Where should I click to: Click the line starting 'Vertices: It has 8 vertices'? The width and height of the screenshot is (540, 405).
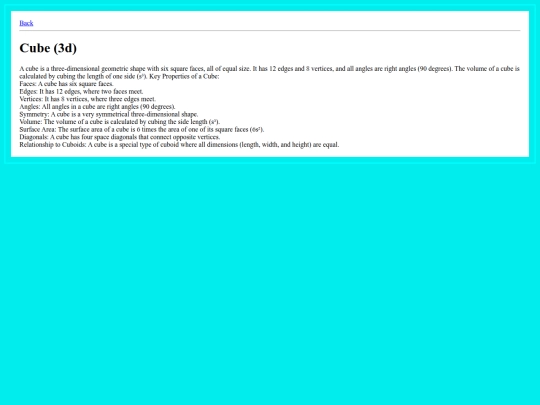tap(87, 99)
